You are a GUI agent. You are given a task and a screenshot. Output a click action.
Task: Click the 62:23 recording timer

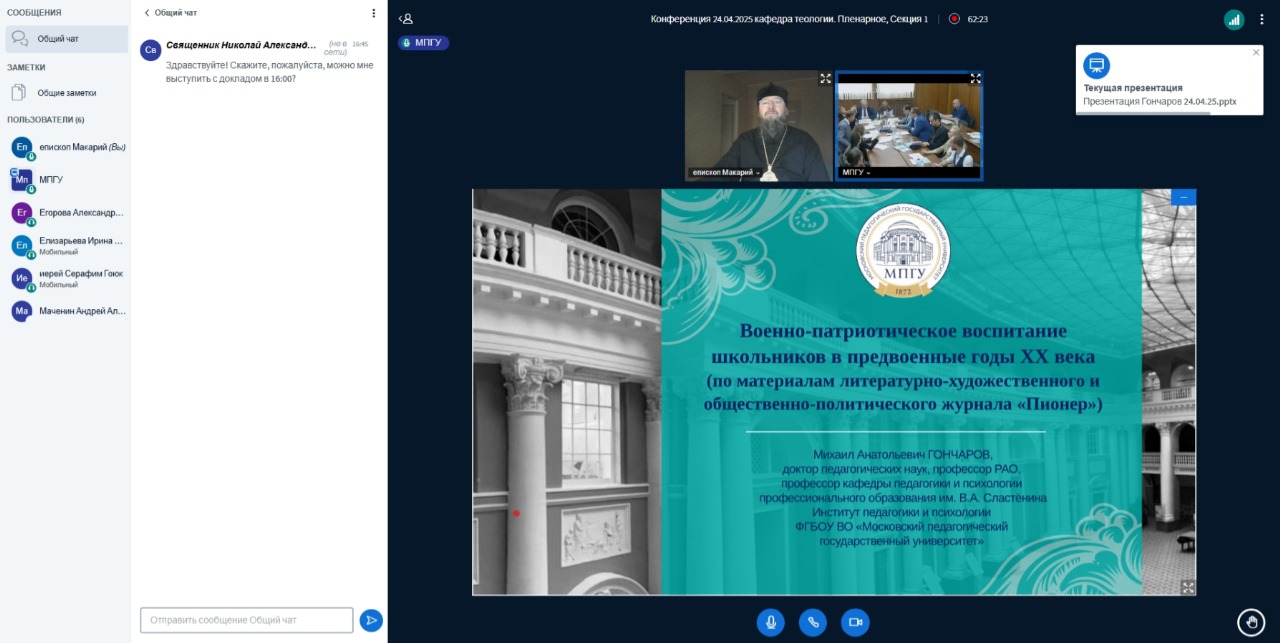977,19
